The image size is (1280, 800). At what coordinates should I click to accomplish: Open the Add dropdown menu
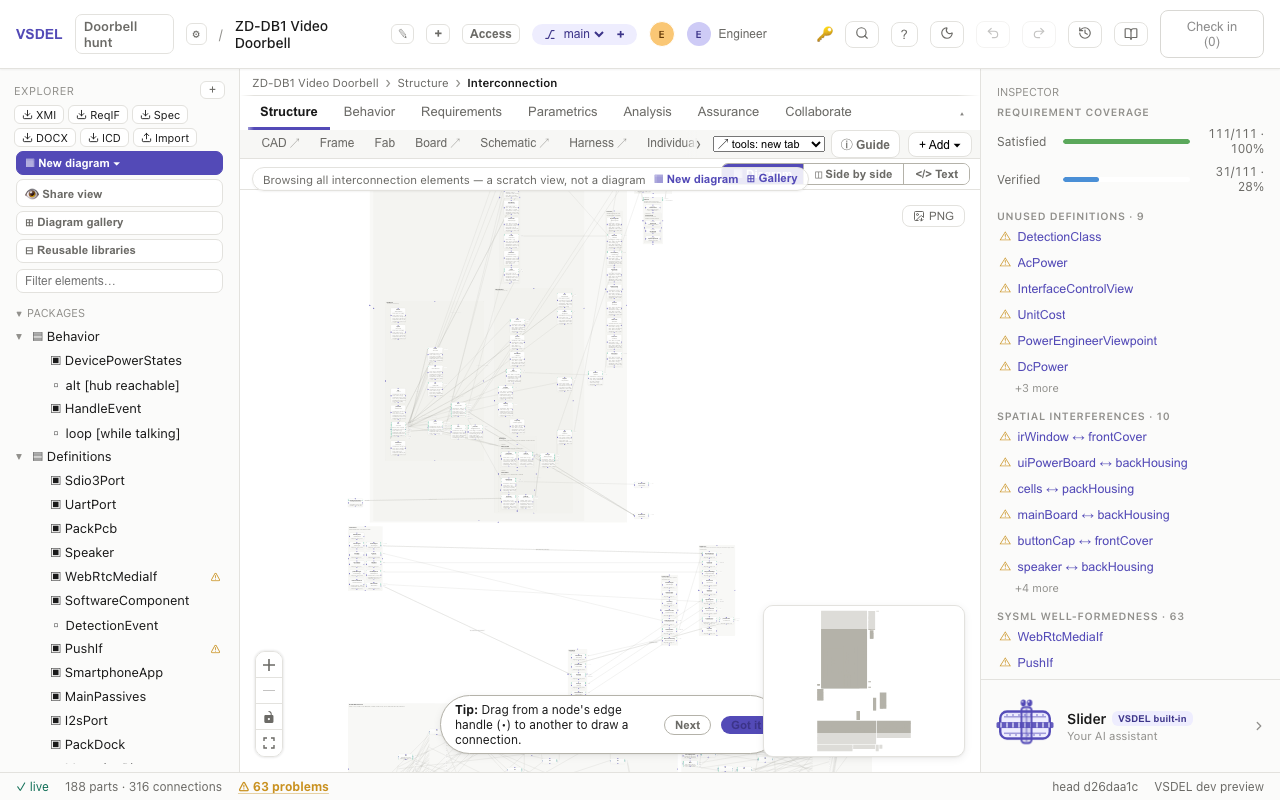pyautogui.click(x=939, y=145)
